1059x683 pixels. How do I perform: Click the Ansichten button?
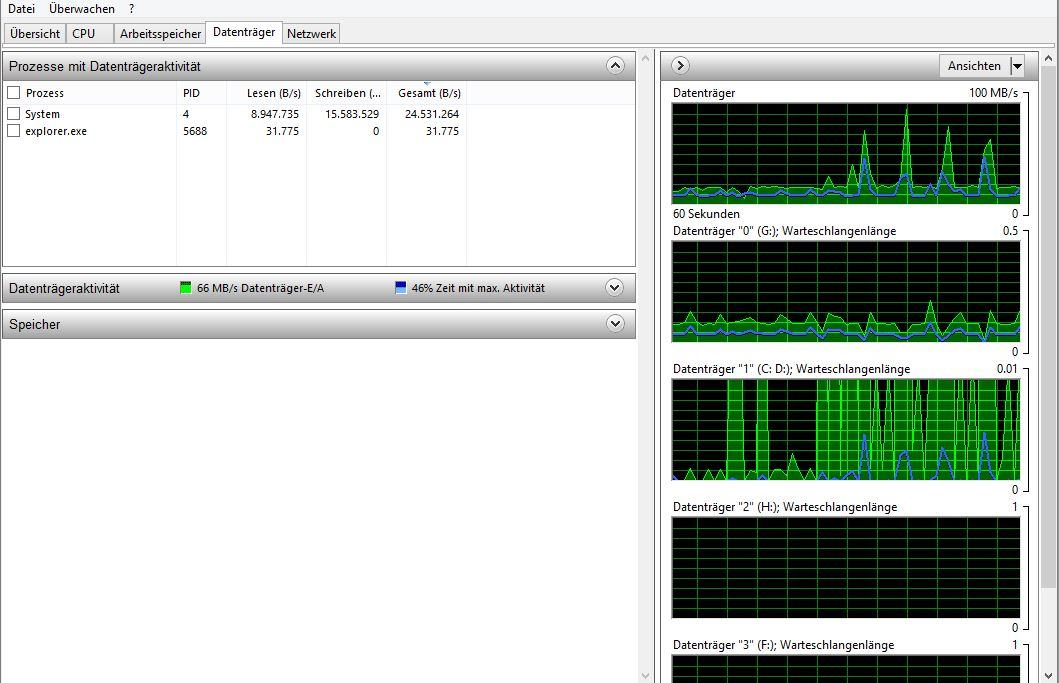(975, 66)
